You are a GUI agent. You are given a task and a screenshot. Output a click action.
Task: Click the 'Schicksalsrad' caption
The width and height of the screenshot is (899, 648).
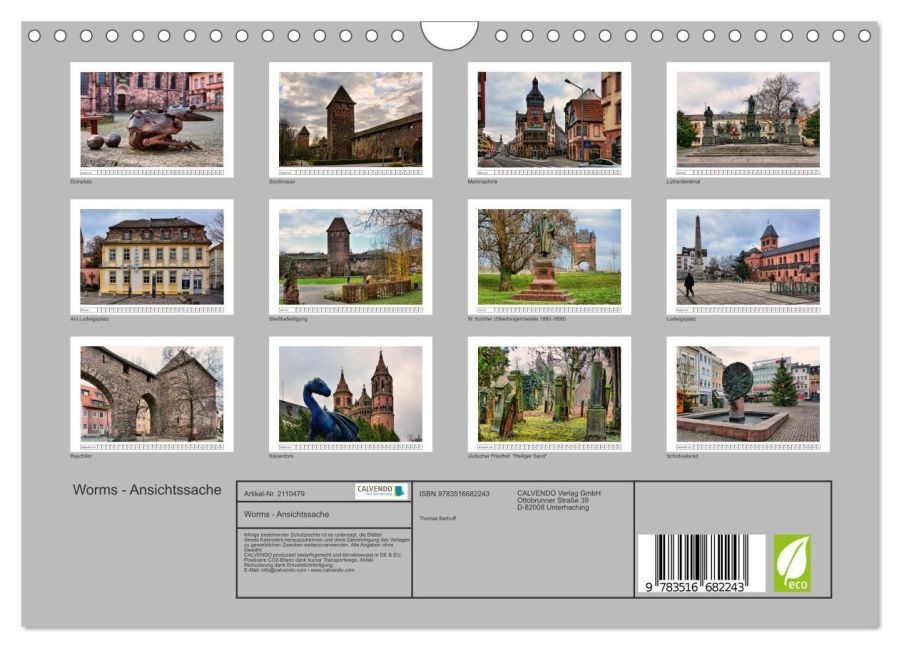coord(682,456)
